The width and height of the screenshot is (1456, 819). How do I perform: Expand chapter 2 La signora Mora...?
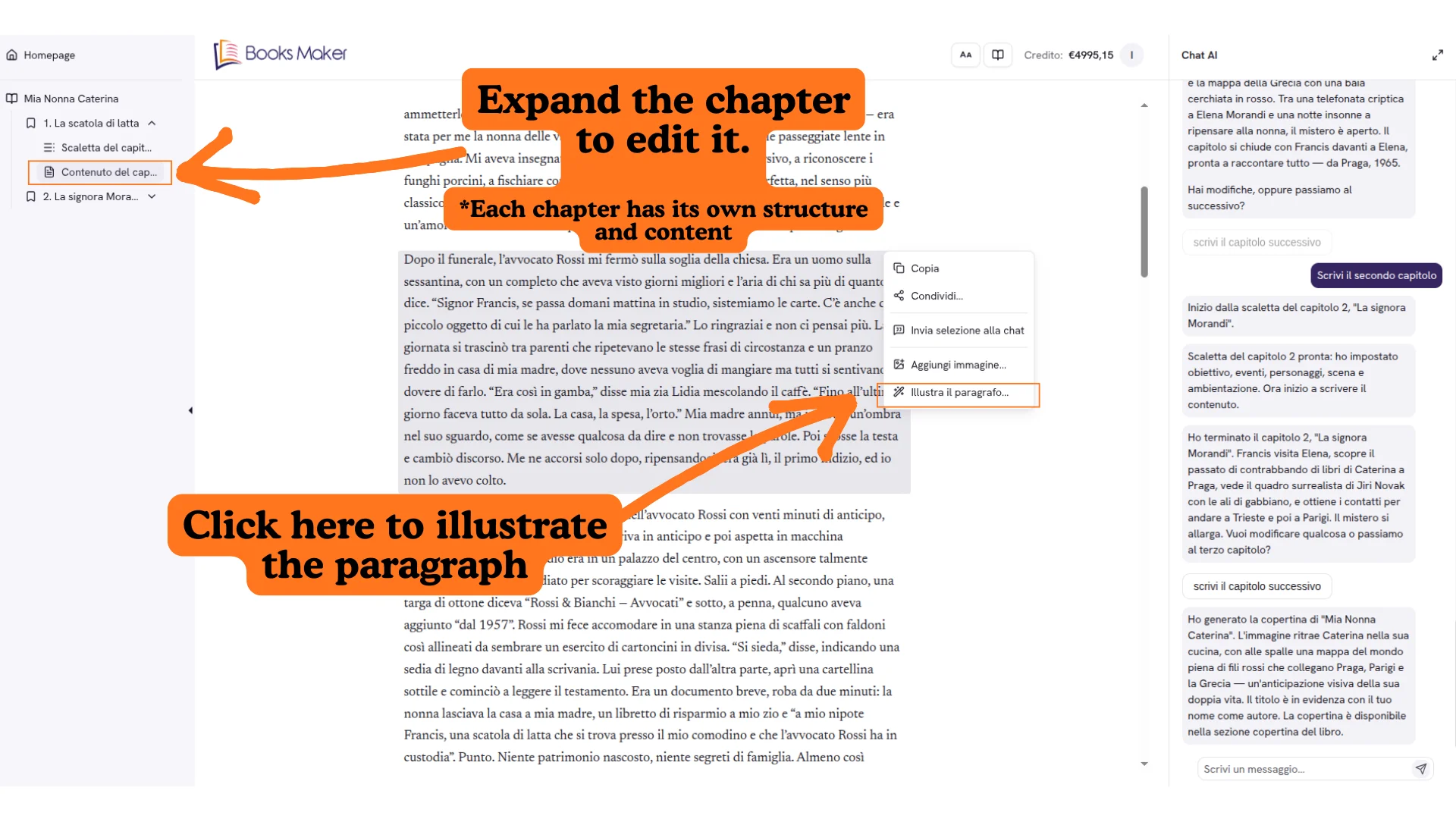point(152,196)
